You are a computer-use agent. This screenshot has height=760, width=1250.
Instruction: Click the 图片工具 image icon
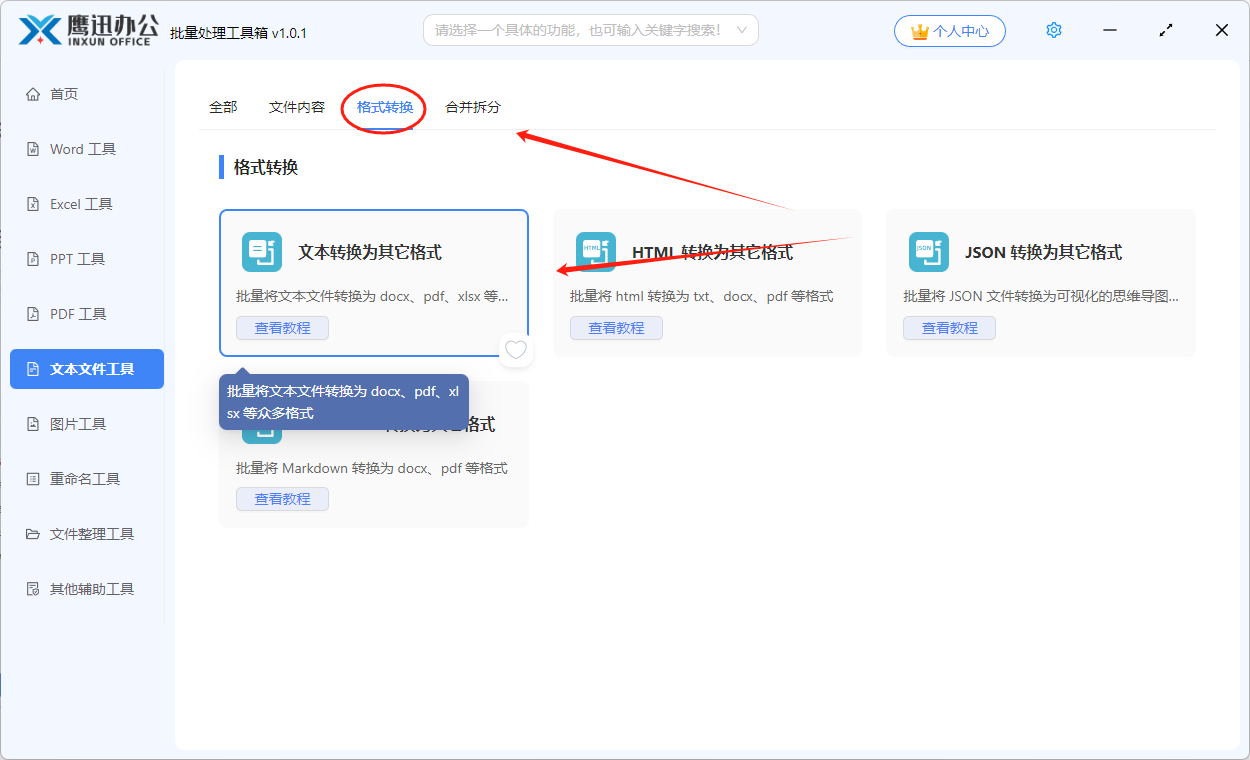pyautogui.click(x=32, y=424)
